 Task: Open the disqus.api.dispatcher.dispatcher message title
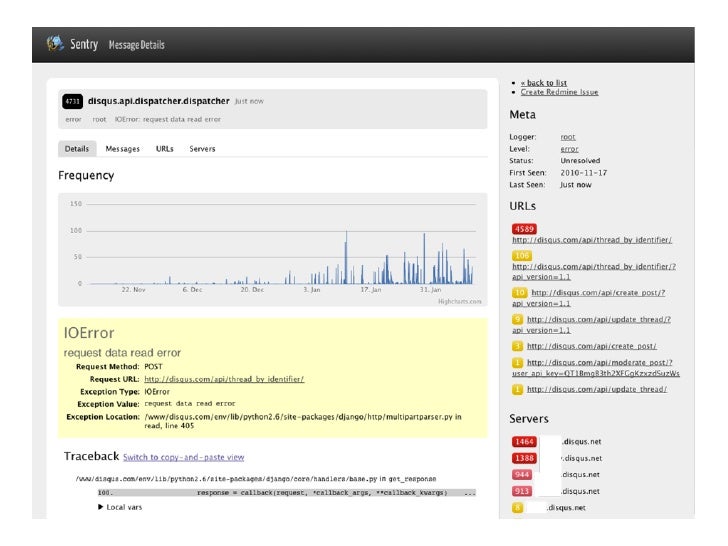[159, 101]
